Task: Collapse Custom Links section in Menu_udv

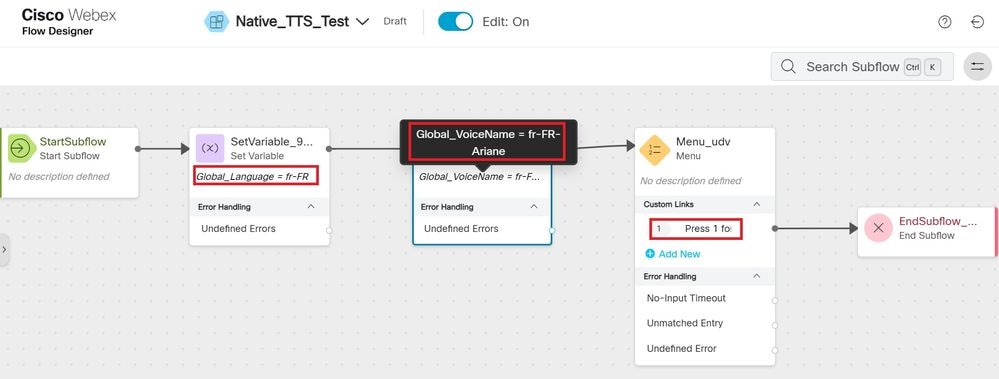Action: pyautogui.click(x=757, y=204)
